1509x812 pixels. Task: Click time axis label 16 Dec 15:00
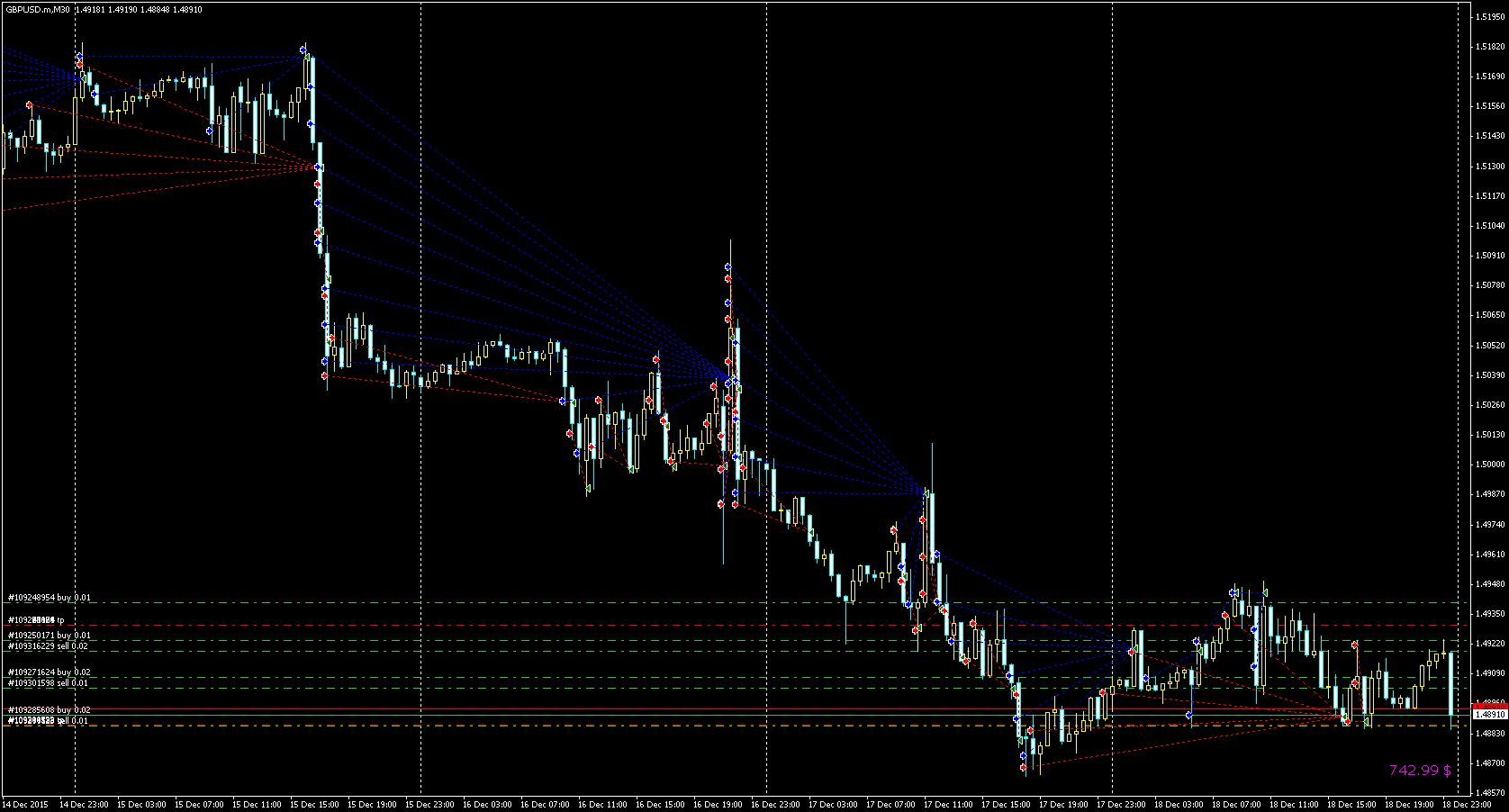click(x=660, y=804)
